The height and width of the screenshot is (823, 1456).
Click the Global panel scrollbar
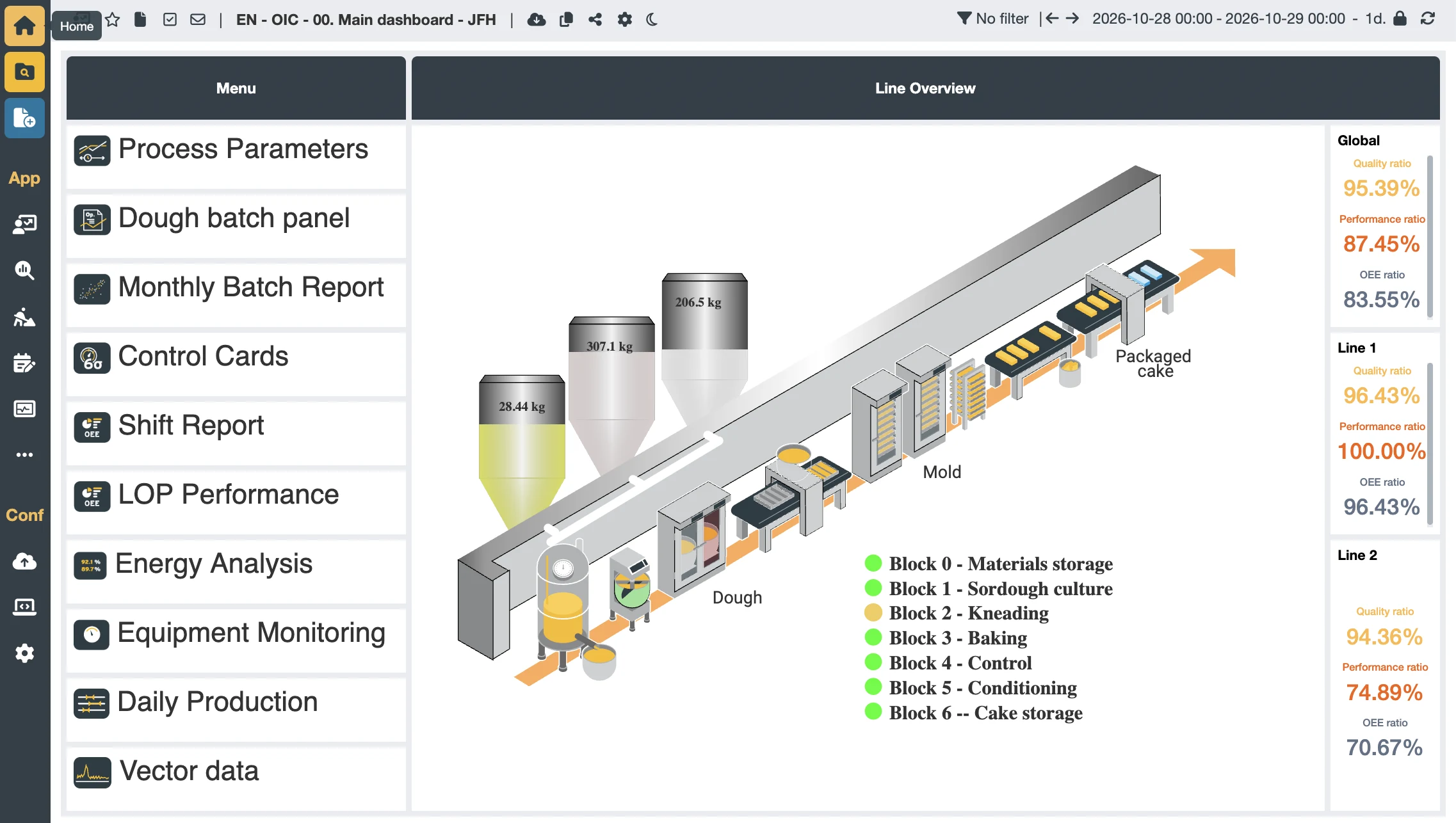click(x=1430, y=237)
